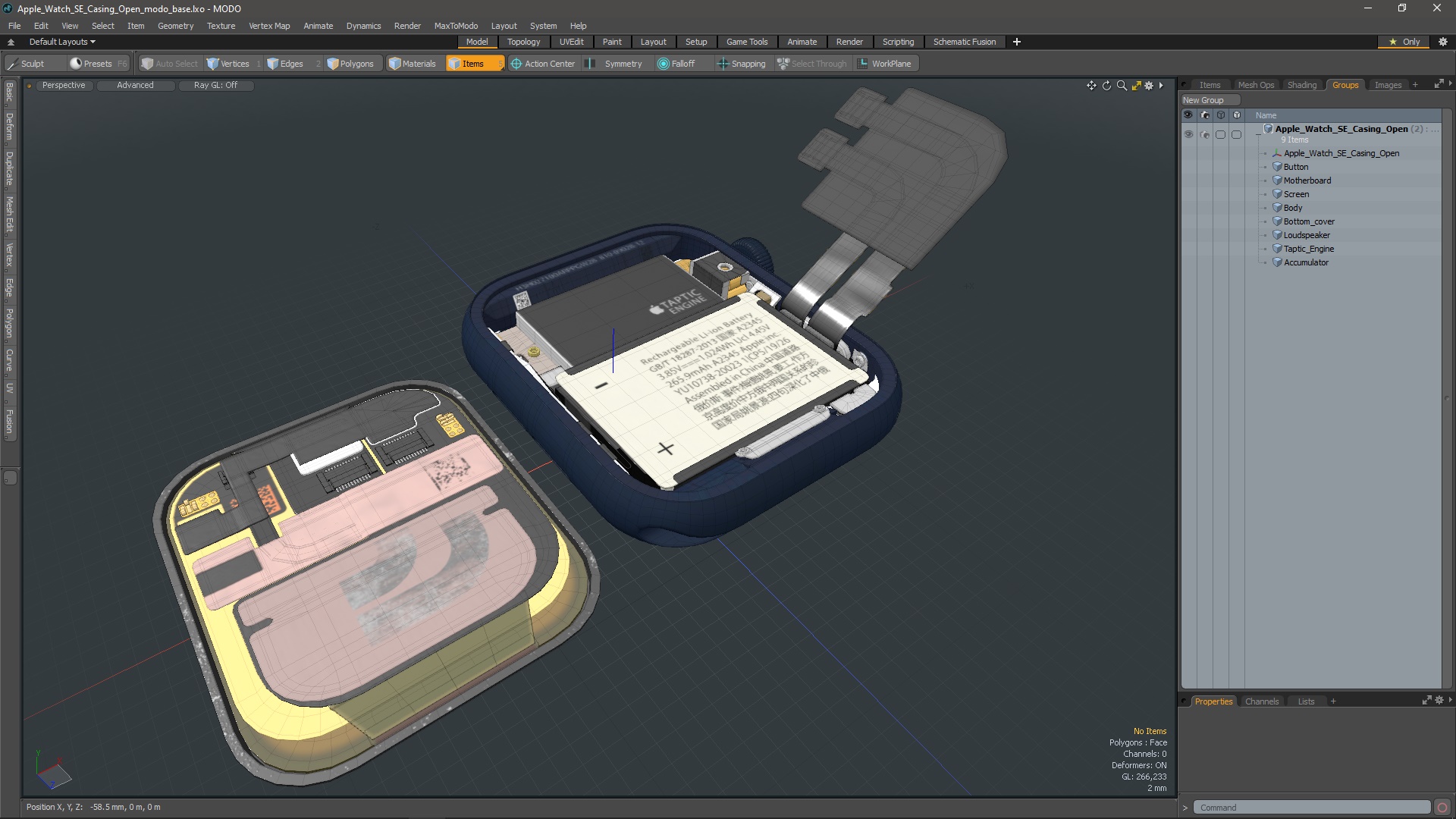Screen dimensions: 1456x819
Task: Select the Taptic_Engine item in tree
Action: [1309, 249]
